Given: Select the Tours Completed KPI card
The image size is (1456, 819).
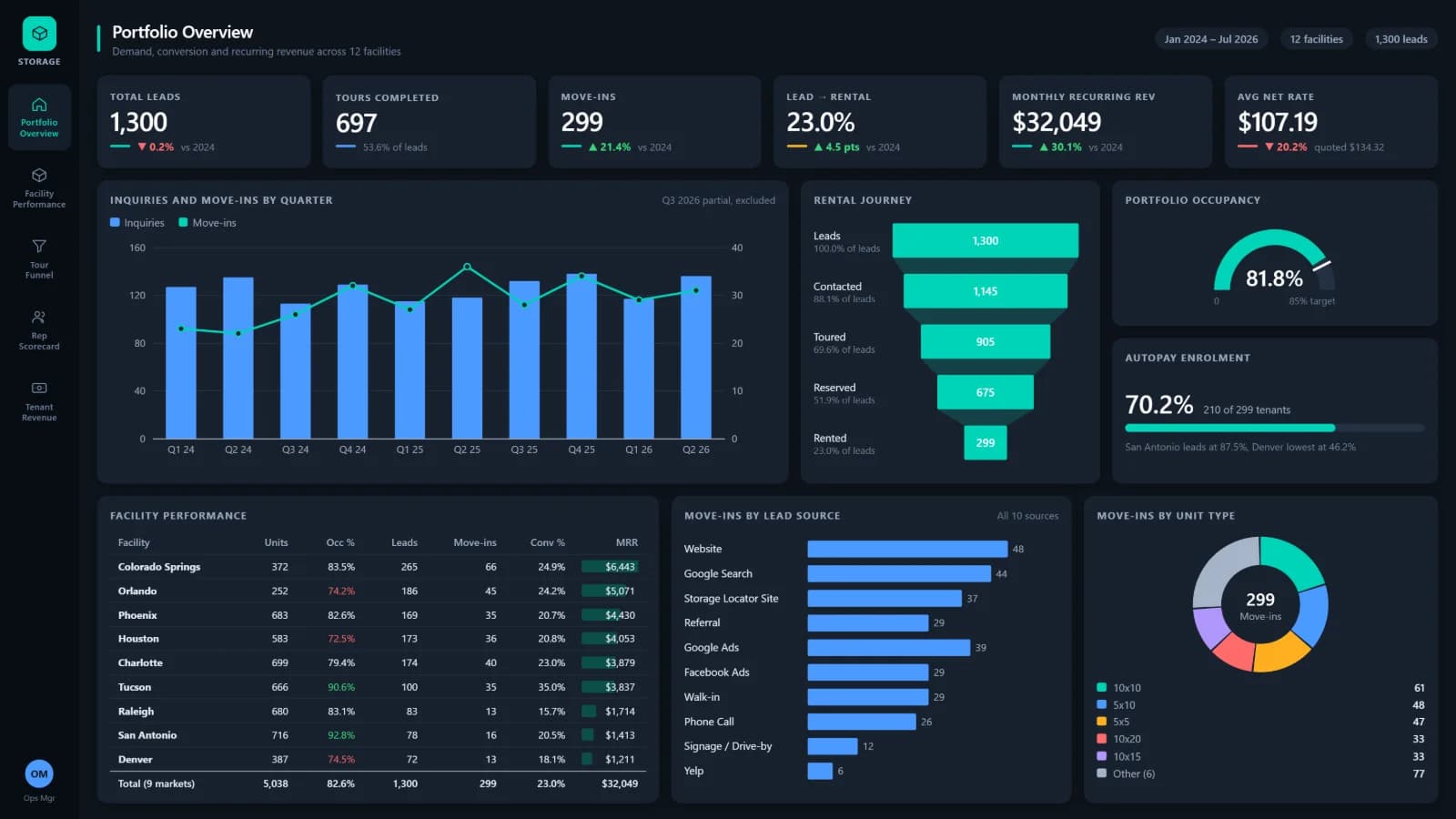Looking at the screenshot, I should (x=430, y=122).
